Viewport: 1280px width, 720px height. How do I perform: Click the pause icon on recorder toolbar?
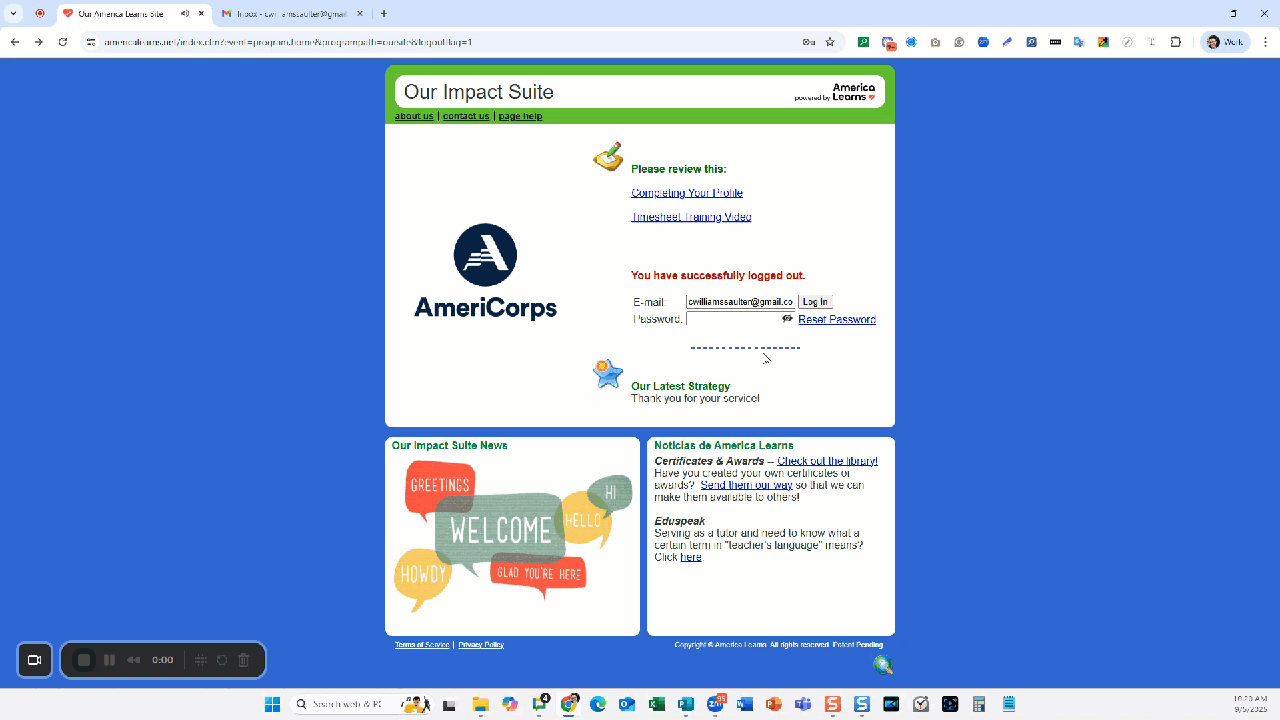pos(110,660)
